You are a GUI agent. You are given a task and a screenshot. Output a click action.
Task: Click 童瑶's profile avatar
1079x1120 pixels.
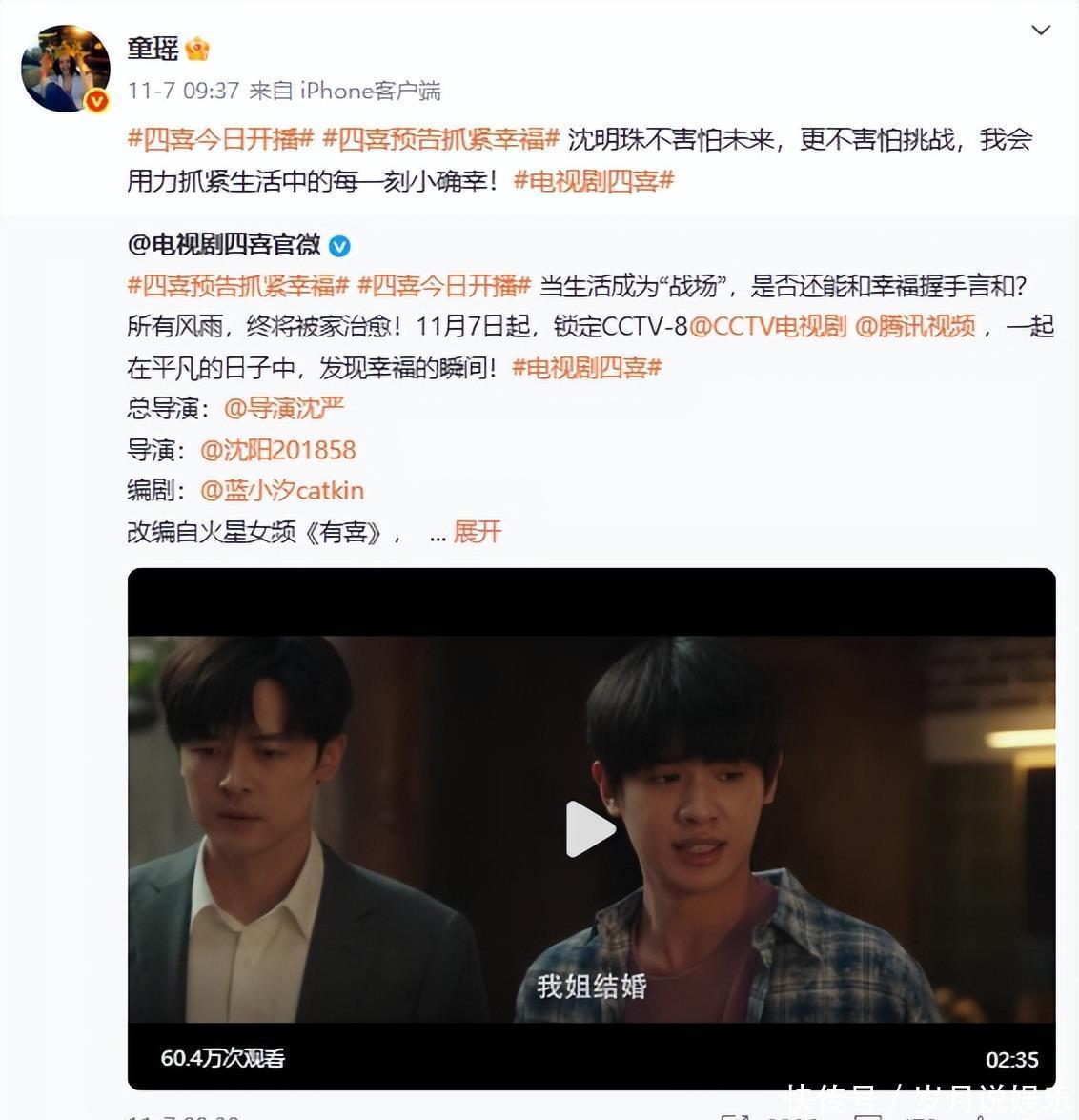point(66,69)
